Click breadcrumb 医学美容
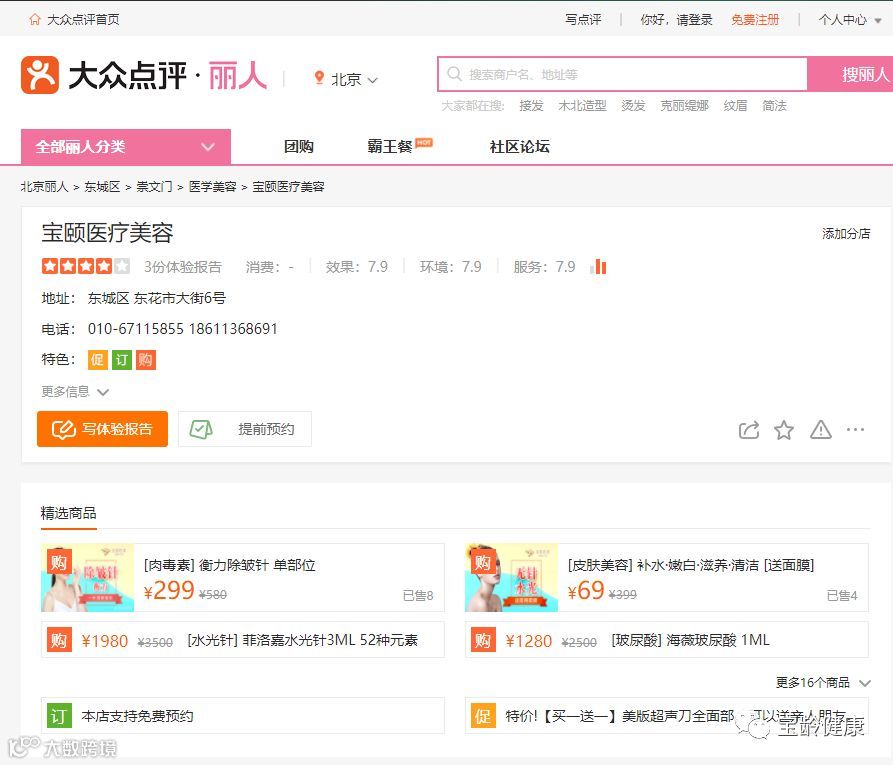 coord(212,187)
